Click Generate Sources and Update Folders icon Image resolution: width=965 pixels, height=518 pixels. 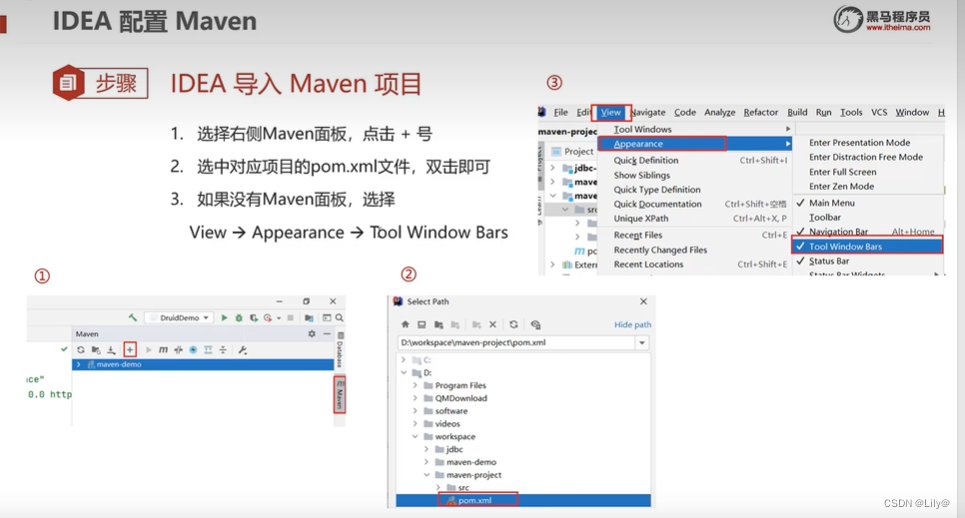(x=96, y=349)
